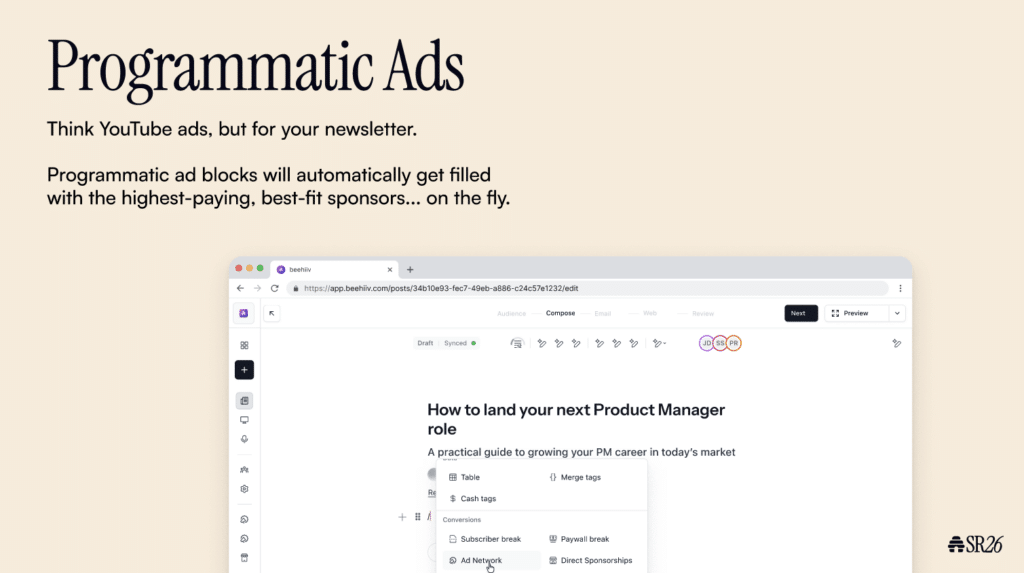Viewport: 1024px width, 573px height.
Task: Insert a Table from the block menu
Action: (464, 478)
